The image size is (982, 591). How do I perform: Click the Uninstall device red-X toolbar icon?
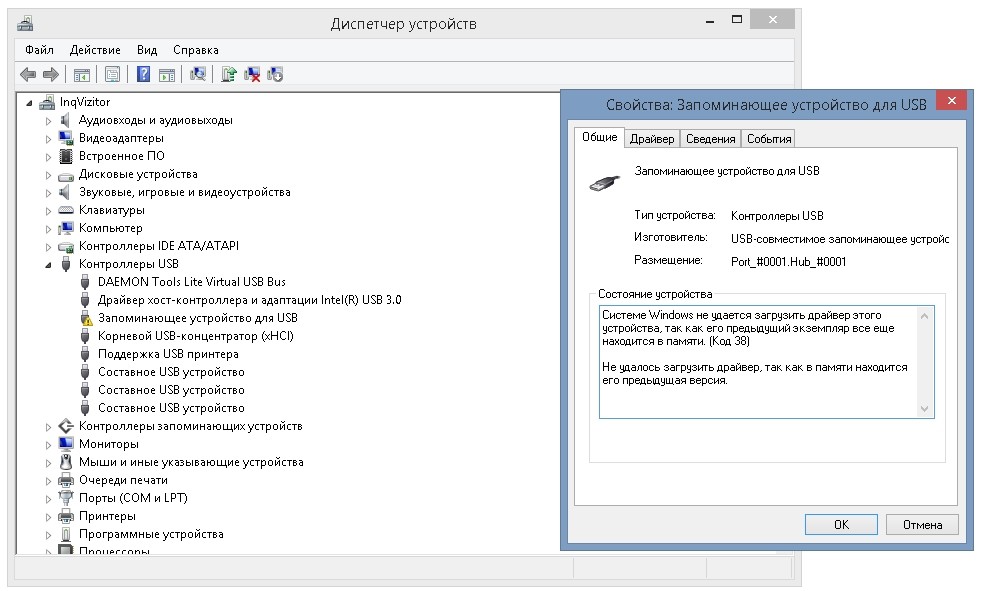[252, 75]
